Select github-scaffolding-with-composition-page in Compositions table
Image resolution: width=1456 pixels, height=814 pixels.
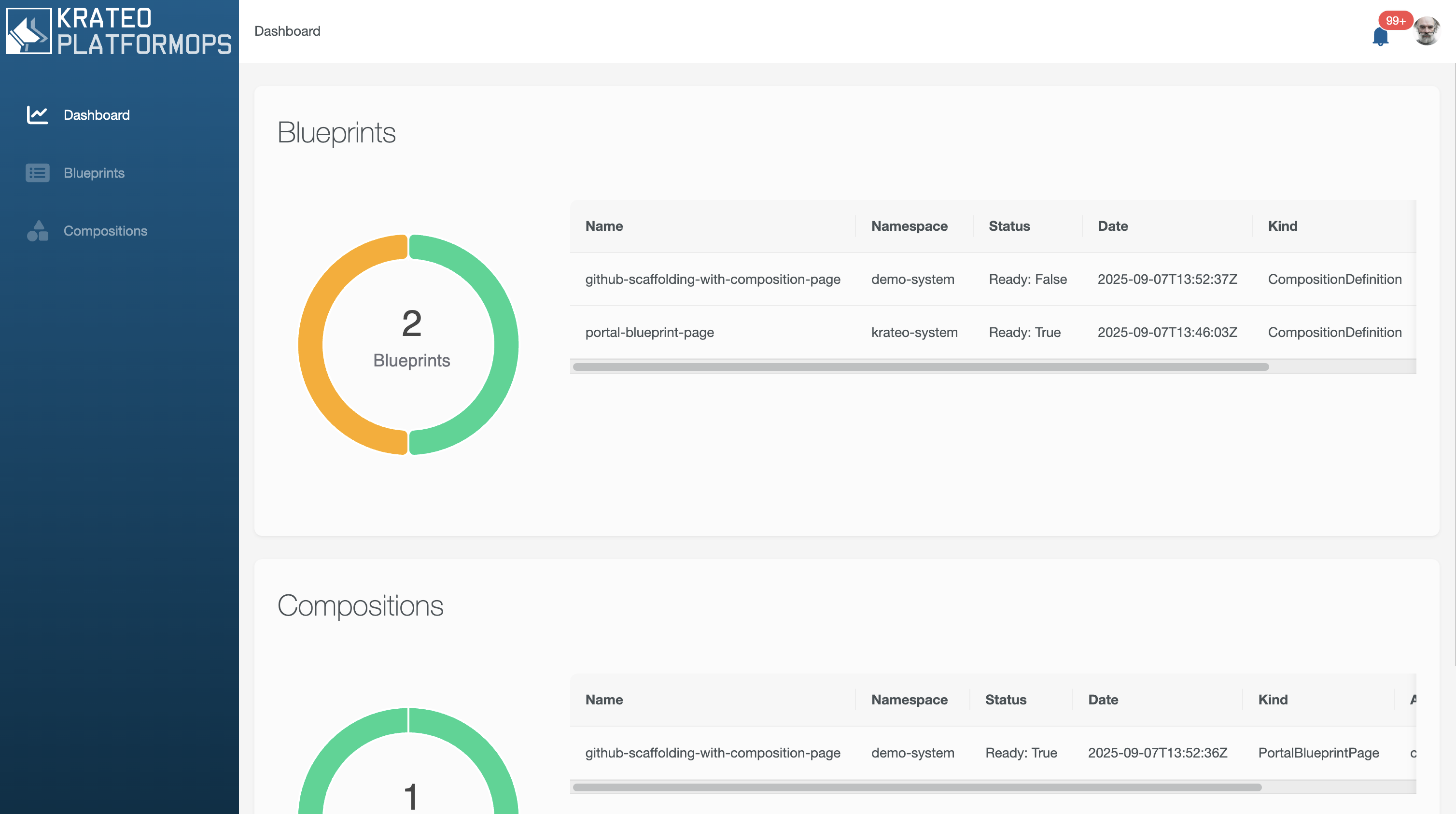pyautogui.click(x=713, y=753)
